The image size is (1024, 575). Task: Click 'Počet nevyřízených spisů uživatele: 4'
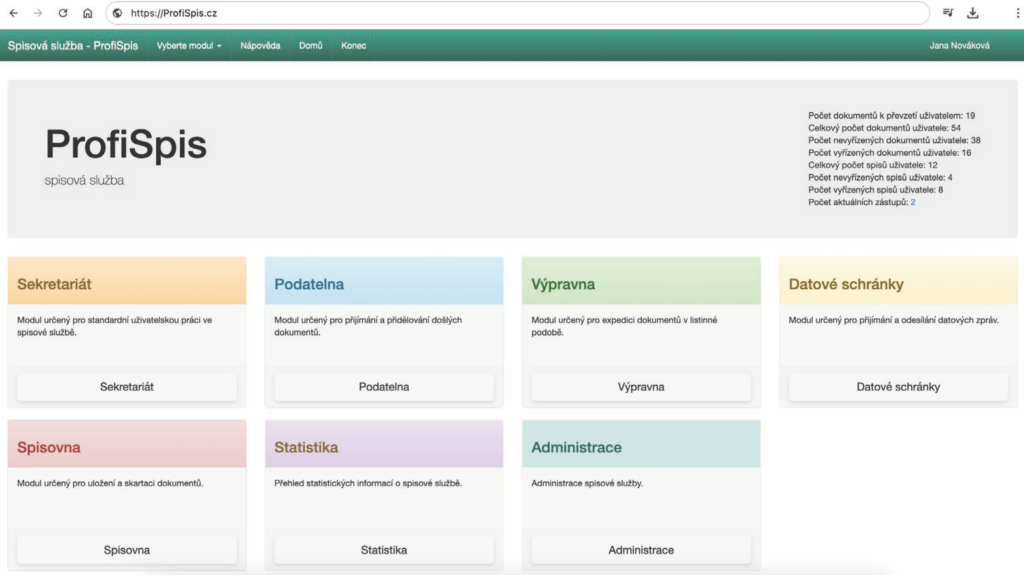[880, 178]
